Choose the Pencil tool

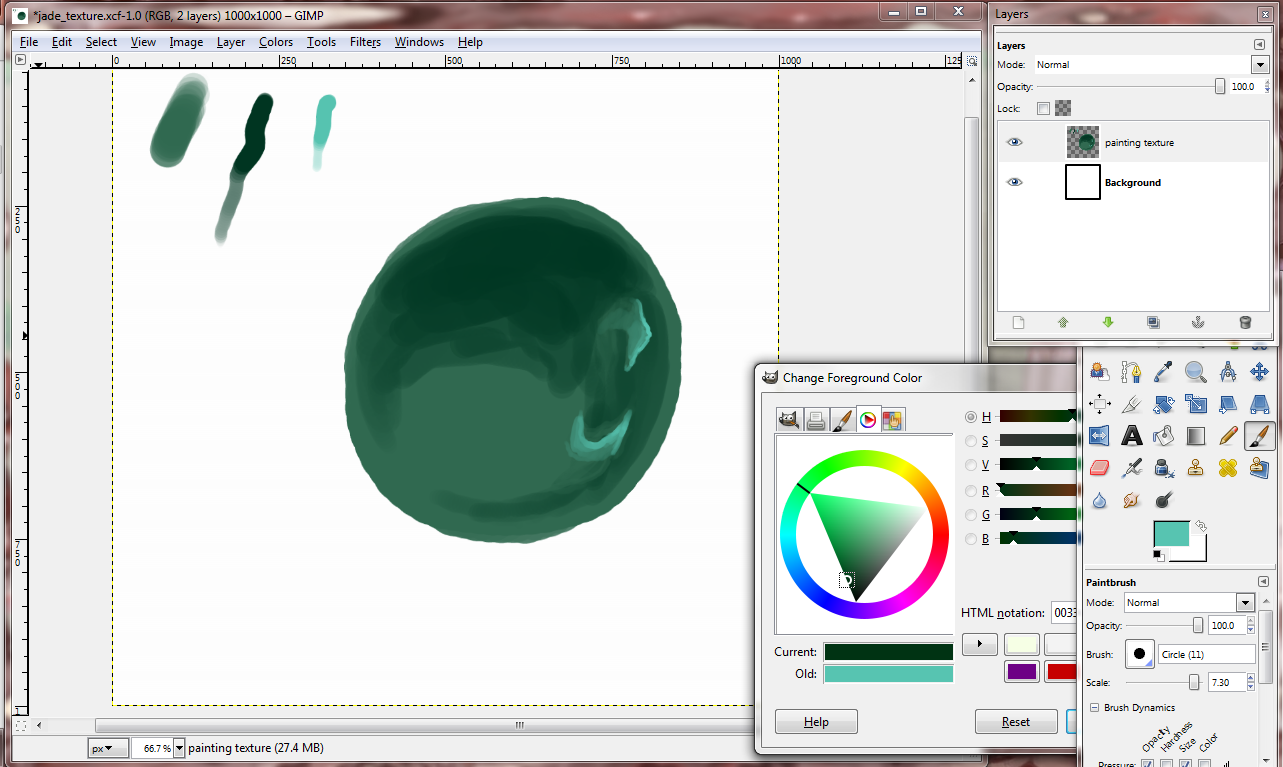click(x=1228, y=436)
